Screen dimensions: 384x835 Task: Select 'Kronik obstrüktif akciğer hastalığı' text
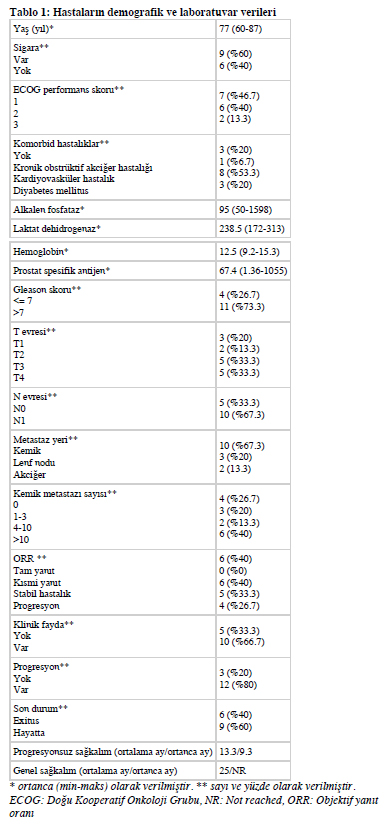pos(83,167)
